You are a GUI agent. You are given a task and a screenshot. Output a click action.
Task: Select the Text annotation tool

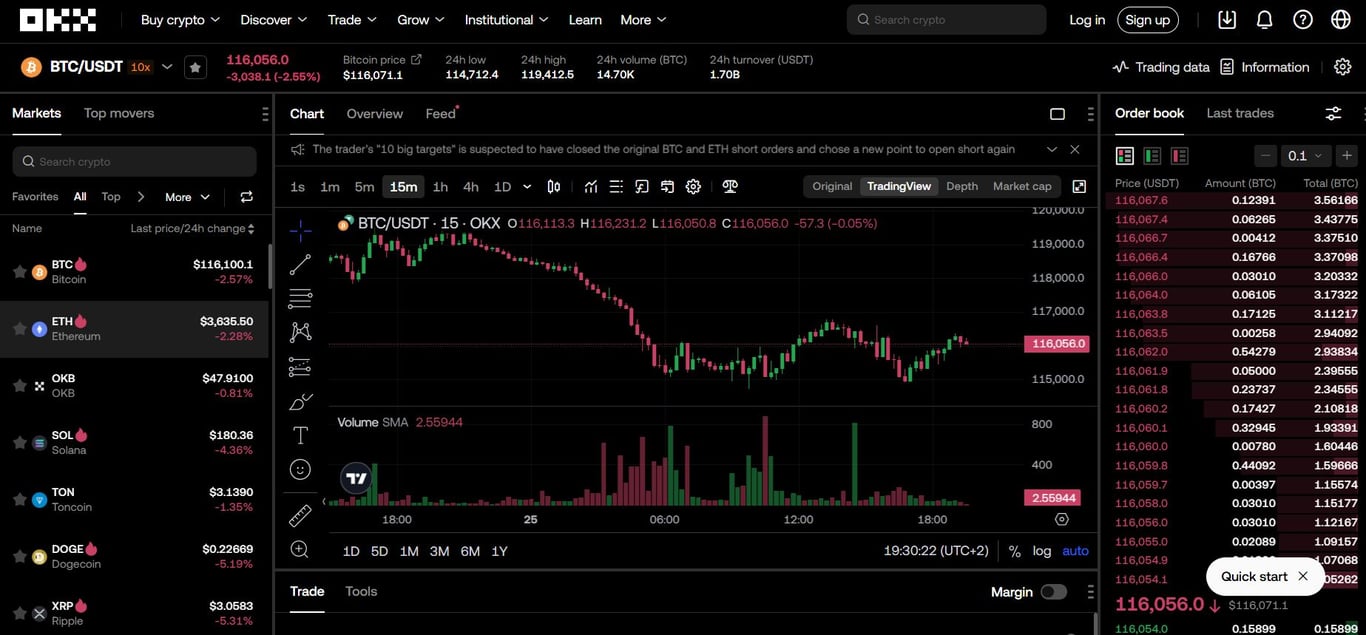(x=300, y=435)
